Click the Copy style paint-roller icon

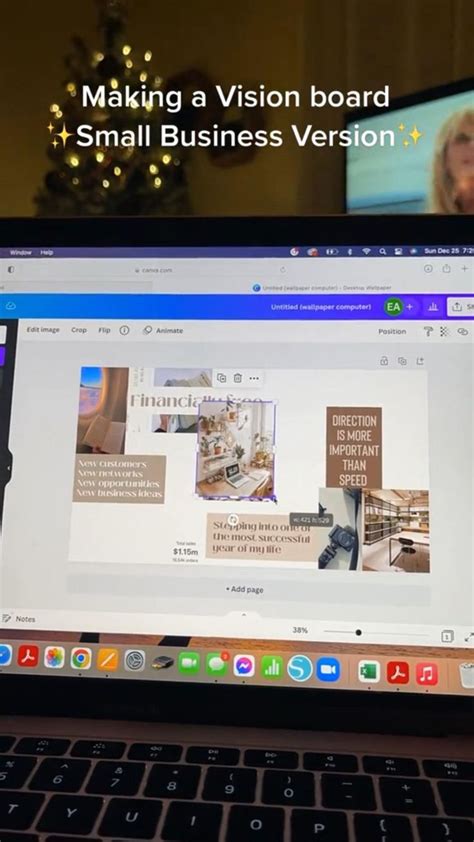click(x=428, y=331)
